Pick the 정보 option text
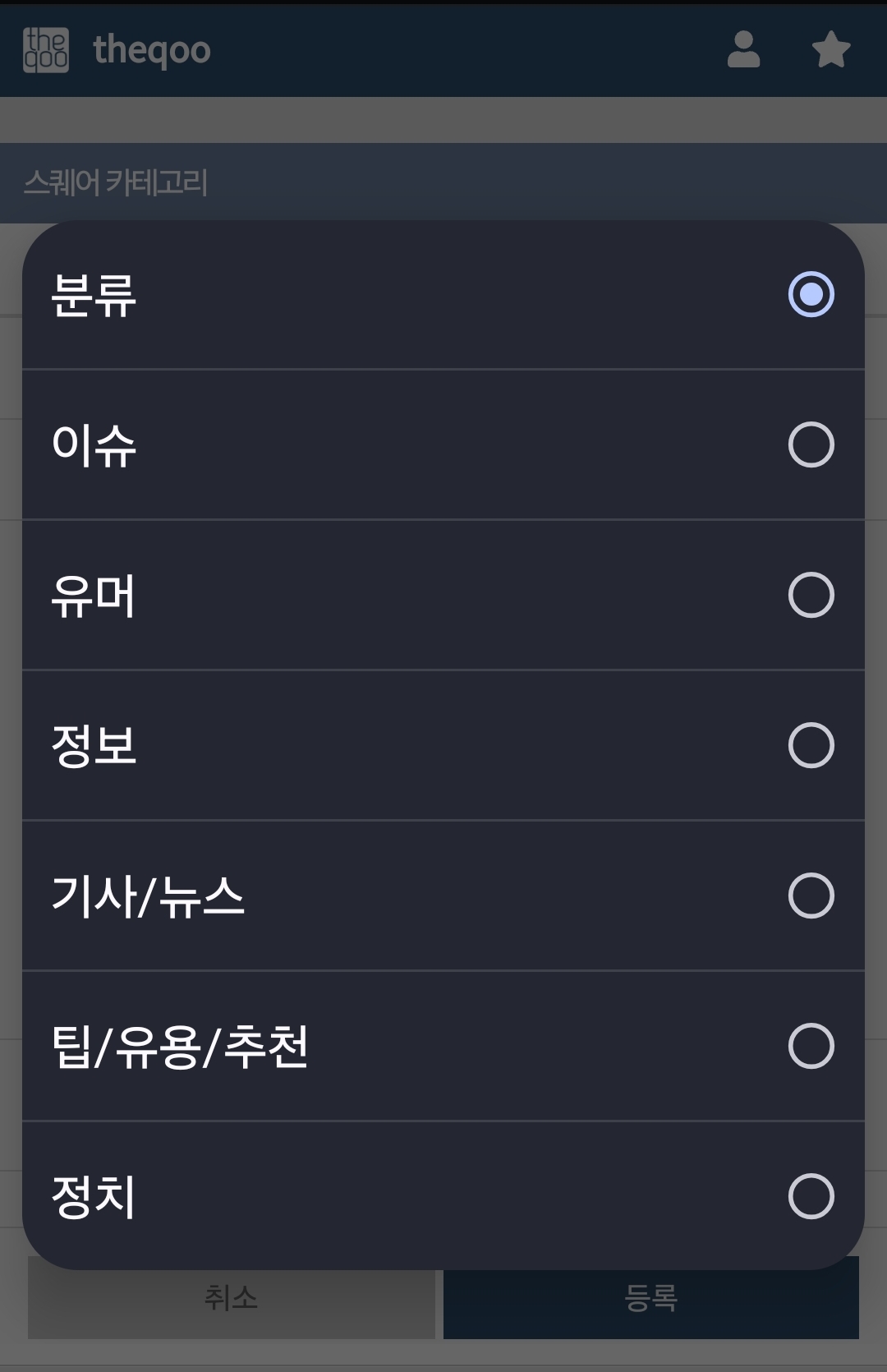This screenshot has width=887, height=1372. (94, 746)
